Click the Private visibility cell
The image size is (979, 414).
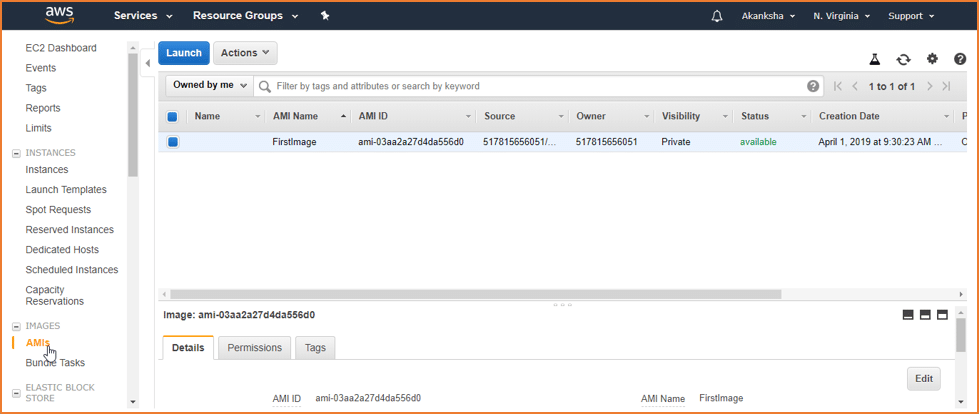(x=676, y=142)
